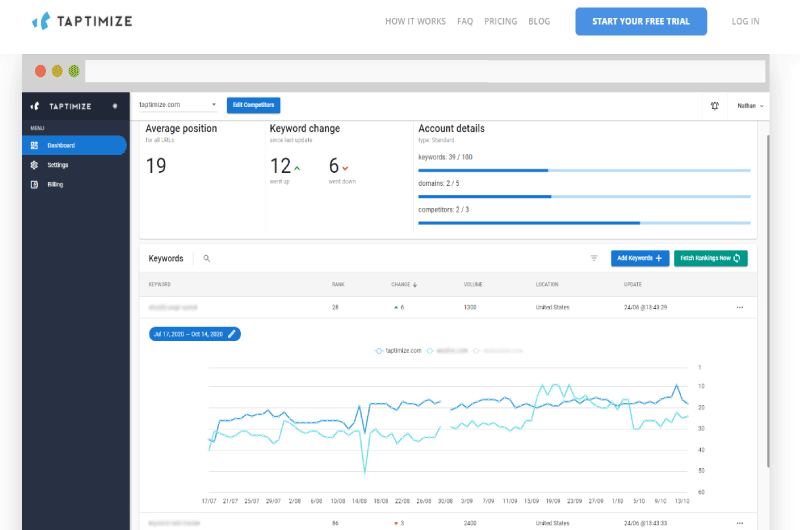This screenshot has width=800, height=530.
Task: Click the Settings gear icon
Action: 34,165
